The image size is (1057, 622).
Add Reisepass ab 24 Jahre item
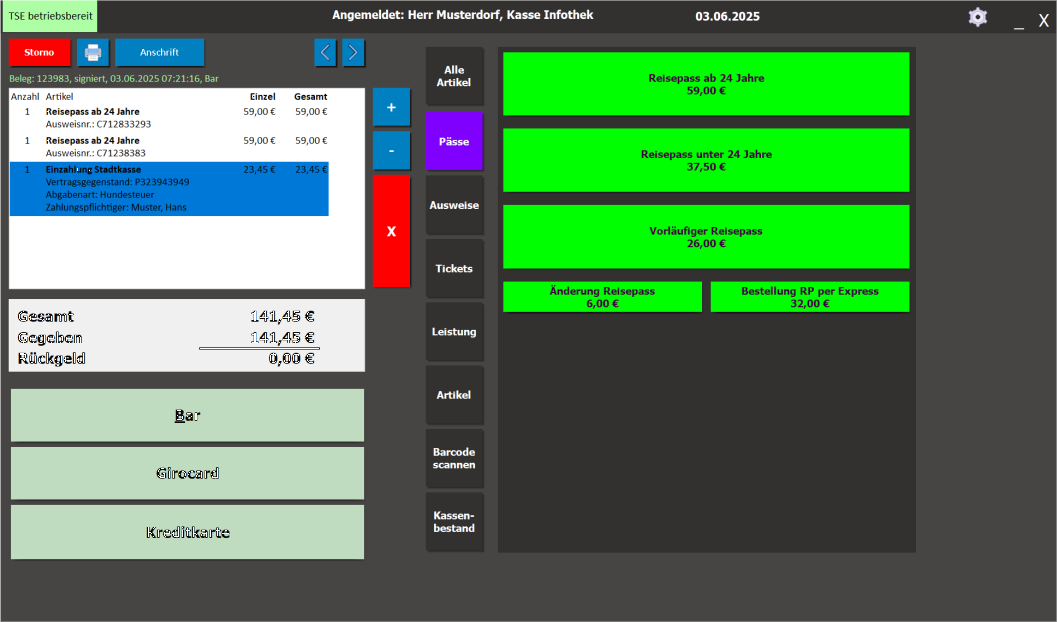tap(705, 84)
